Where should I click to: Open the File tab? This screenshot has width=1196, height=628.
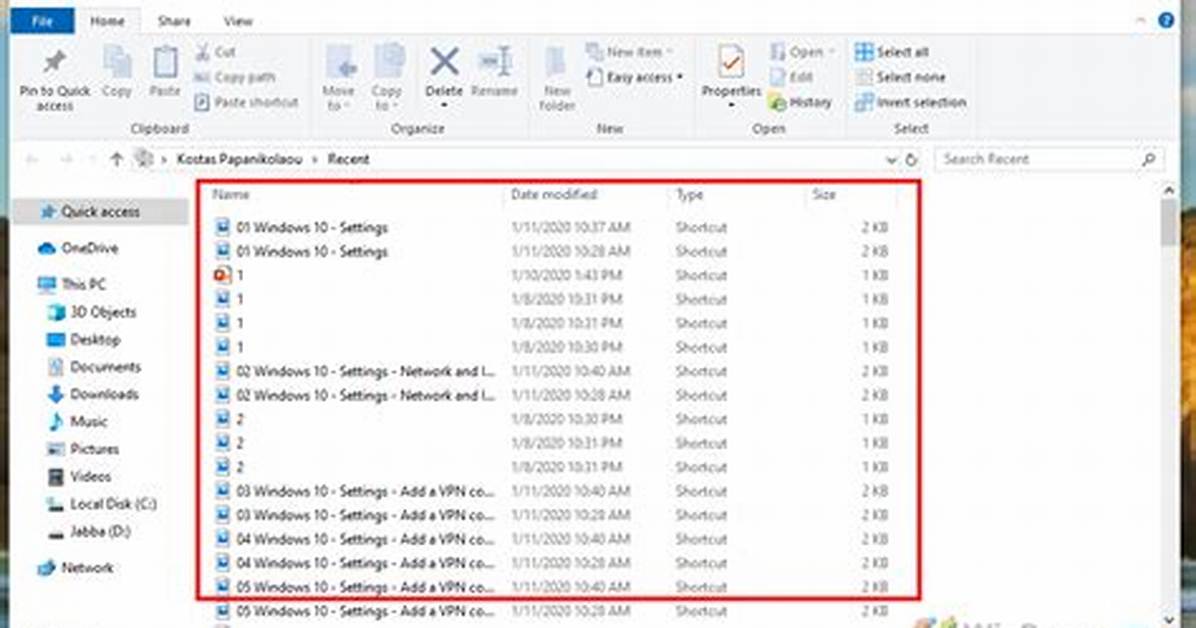point(42,21)
